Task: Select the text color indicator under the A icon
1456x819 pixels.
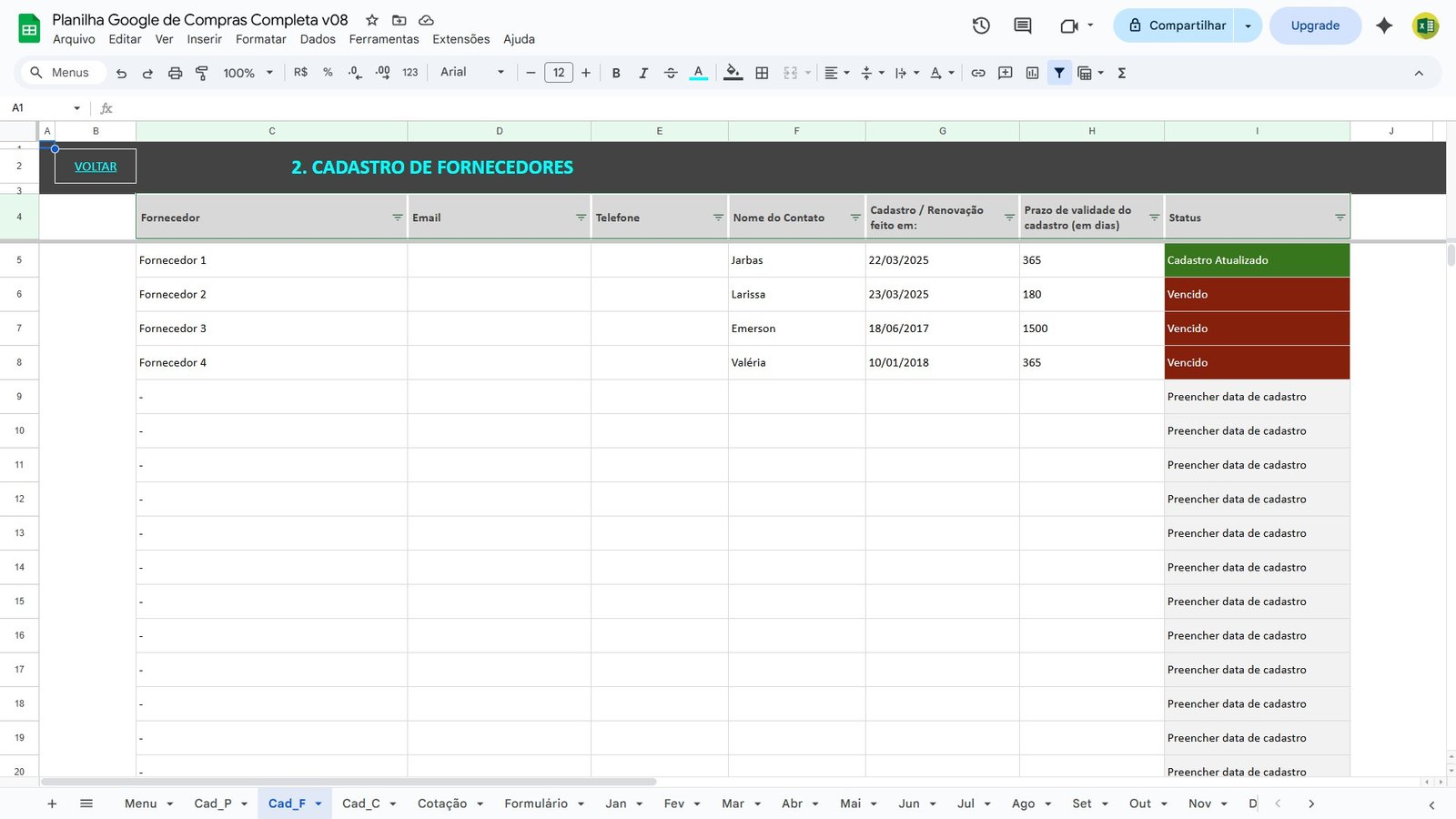Action: [698, 79]
